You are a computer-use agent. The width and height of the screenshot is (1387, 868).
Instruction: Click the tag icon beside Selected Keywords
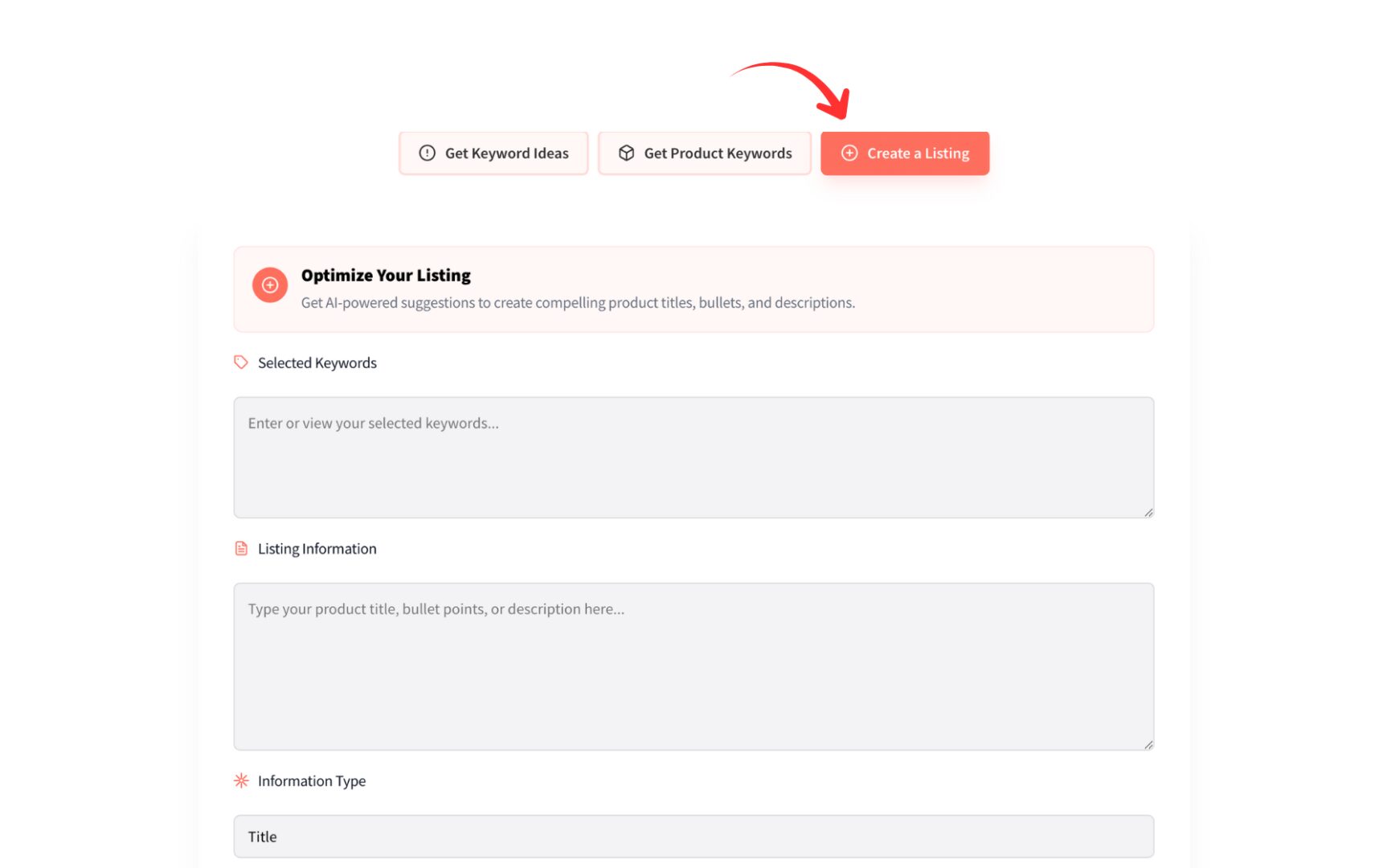[x=241, y=362]
